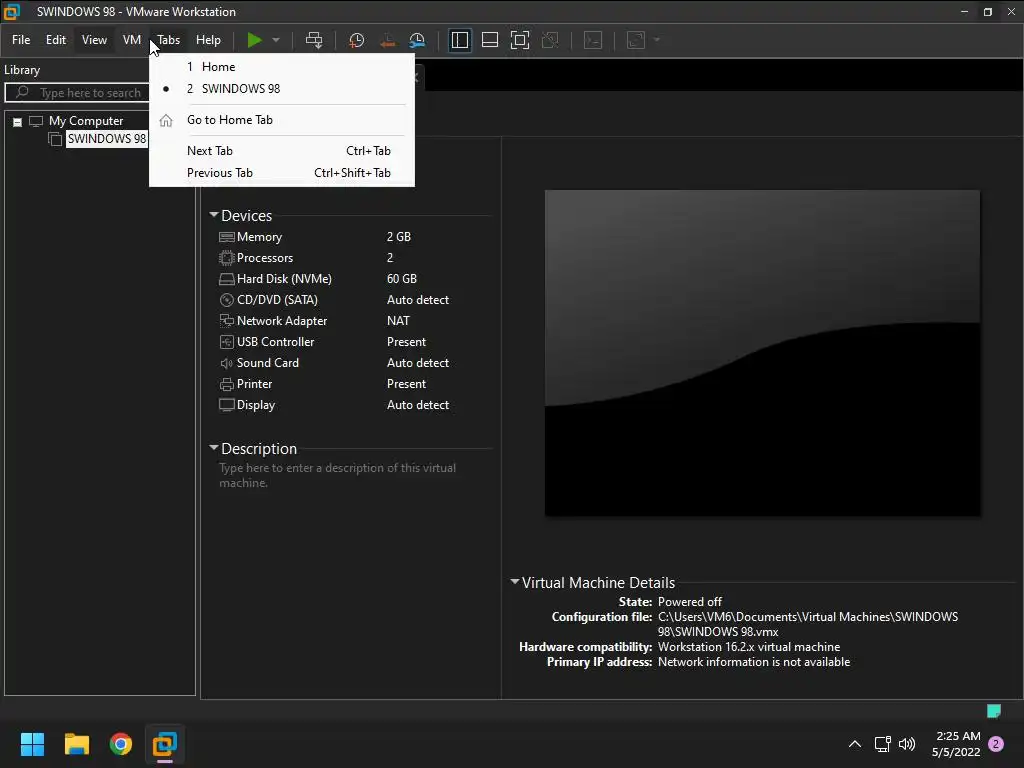
Task: Open Google Chrome from taskbar
Action: tap(121, 744)
